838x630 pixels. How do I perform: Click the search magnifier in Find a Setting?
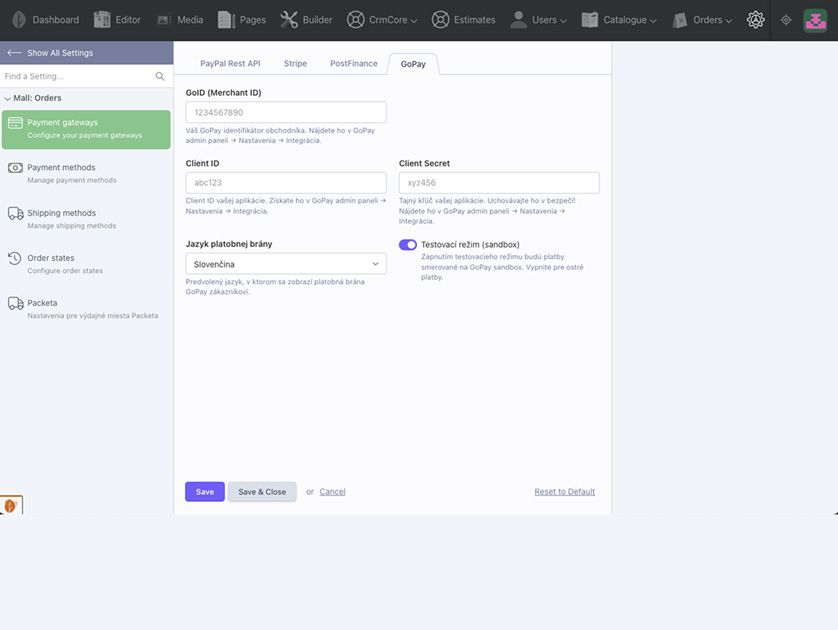[x=160, y=77]
